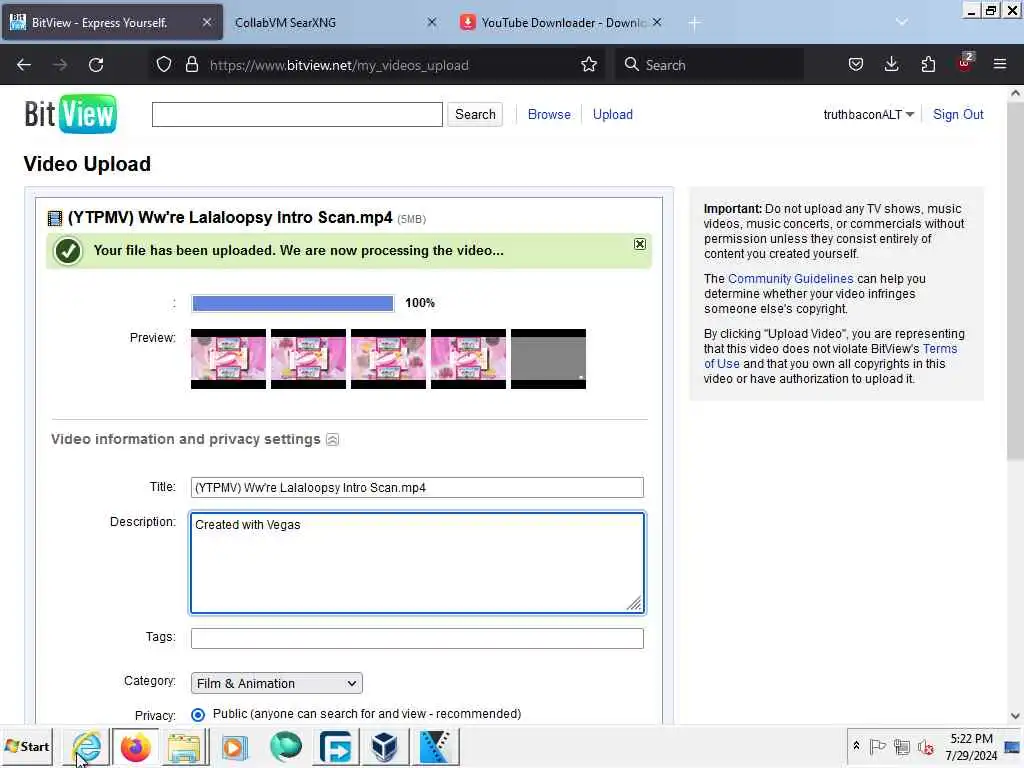Image resolution: width=1024 pixels, height=768 pixels.
Task: Close the YouTube Downloader tab
Action: 657,22
